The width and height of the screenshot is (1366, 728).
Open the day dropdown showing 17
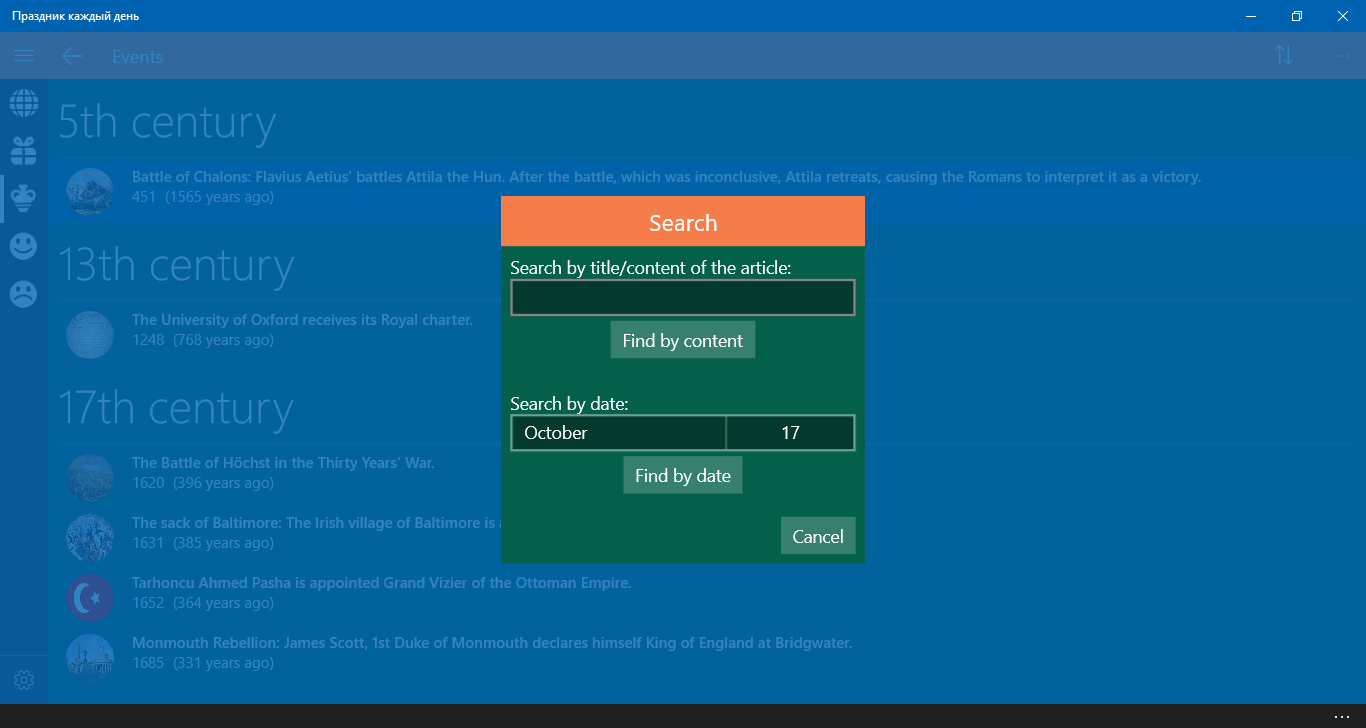click(x=790, y=433)
